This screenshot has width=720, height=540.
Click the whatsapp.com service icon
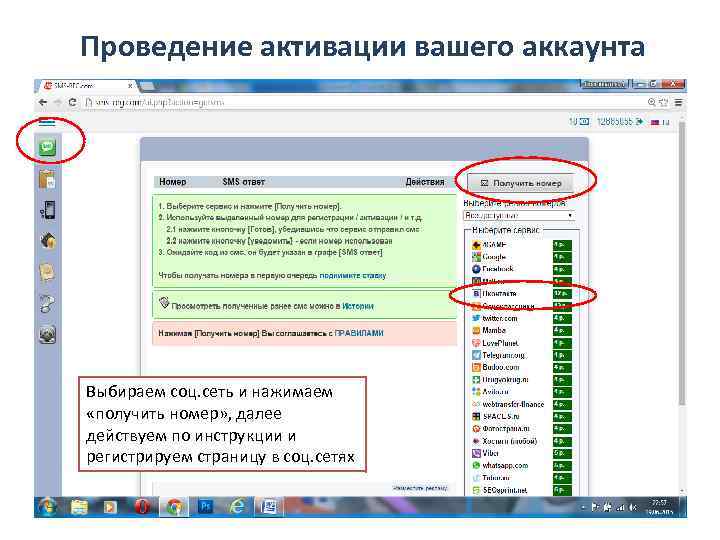[476, 466]
